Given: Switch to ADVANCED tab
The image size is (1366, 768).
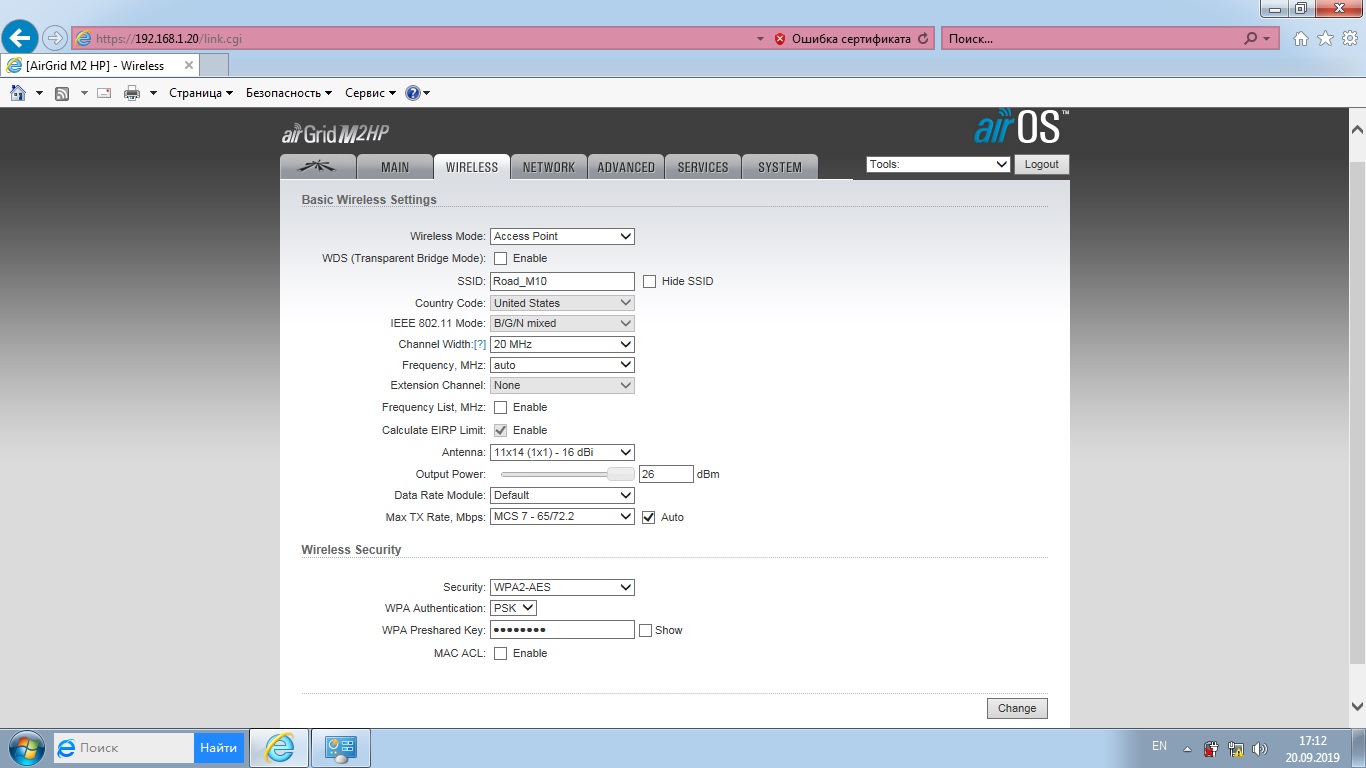Looking at the screenshot, I should 626,167.
